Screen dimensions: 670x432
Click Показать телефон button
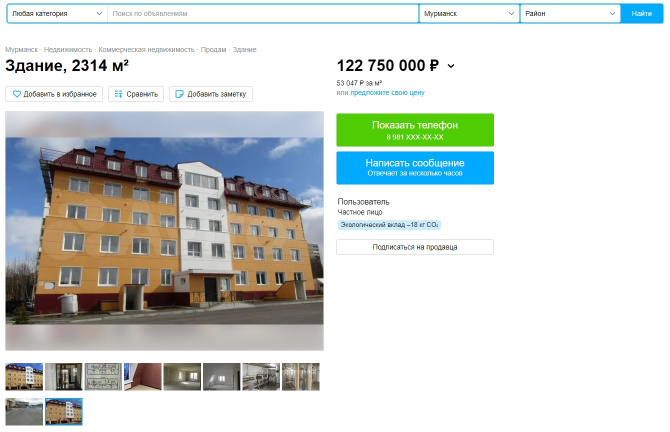[x=415, y=130]
